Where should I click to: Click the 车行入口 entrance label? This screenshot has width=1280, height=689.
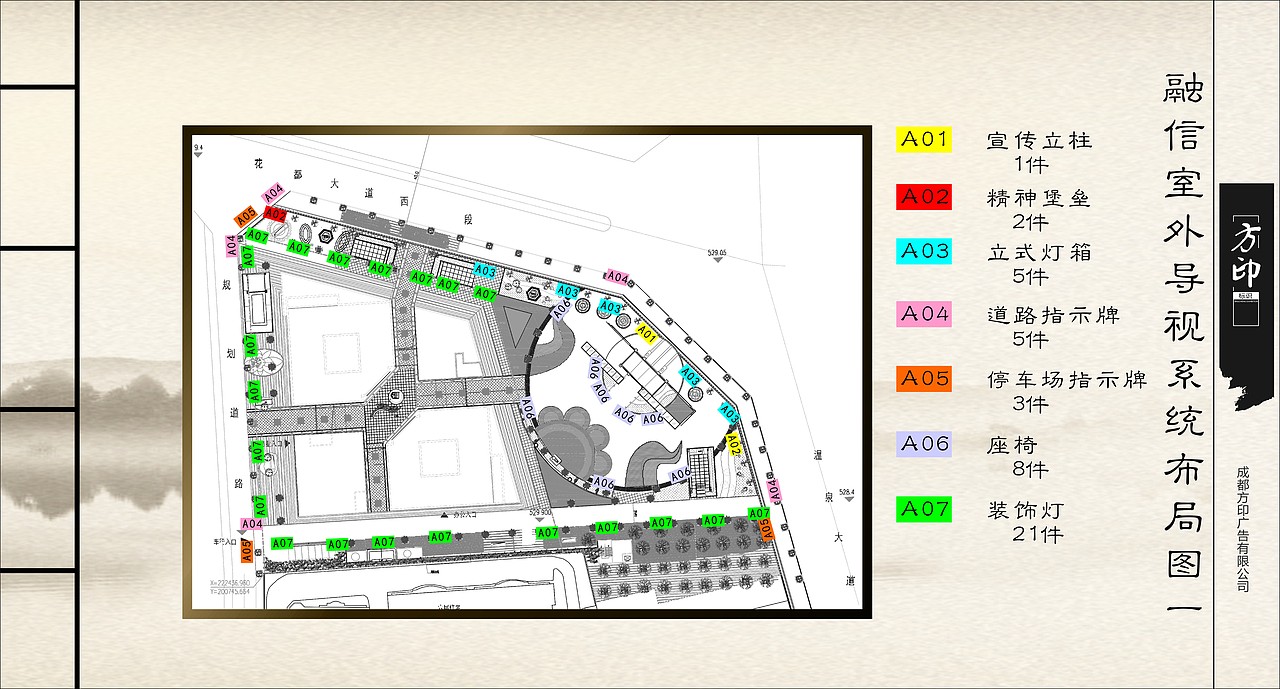(223, 541)
